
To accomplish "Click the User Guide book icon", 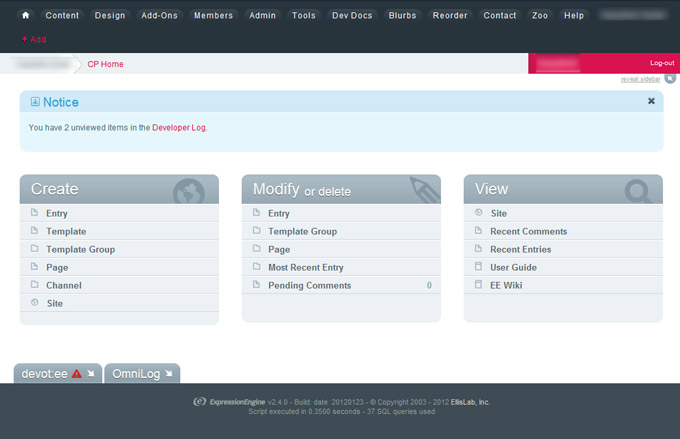I will pyautogui.click(x=478, y=266).
